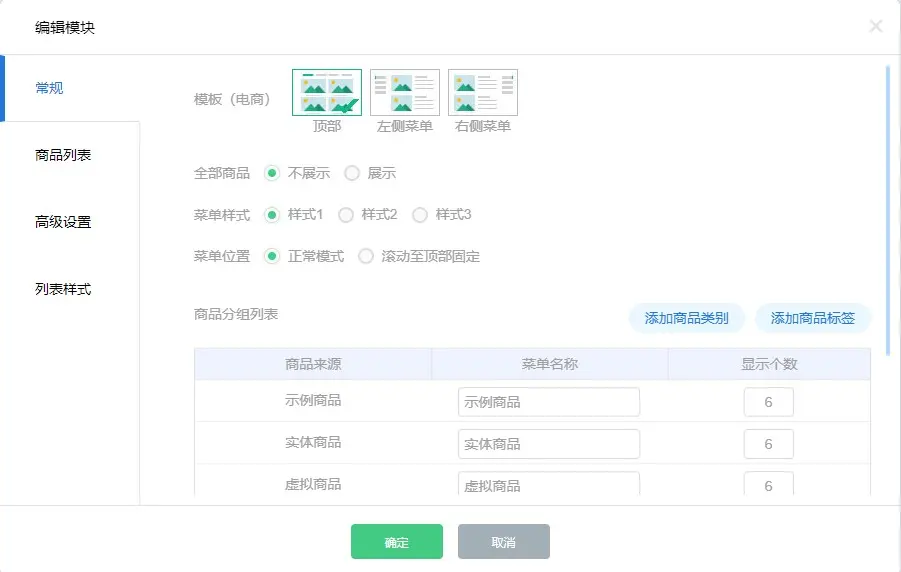The height and width of the screenshot is (572, 901).
Task: Select 展示 for 全部商品
Action: [x=352, y=173]
